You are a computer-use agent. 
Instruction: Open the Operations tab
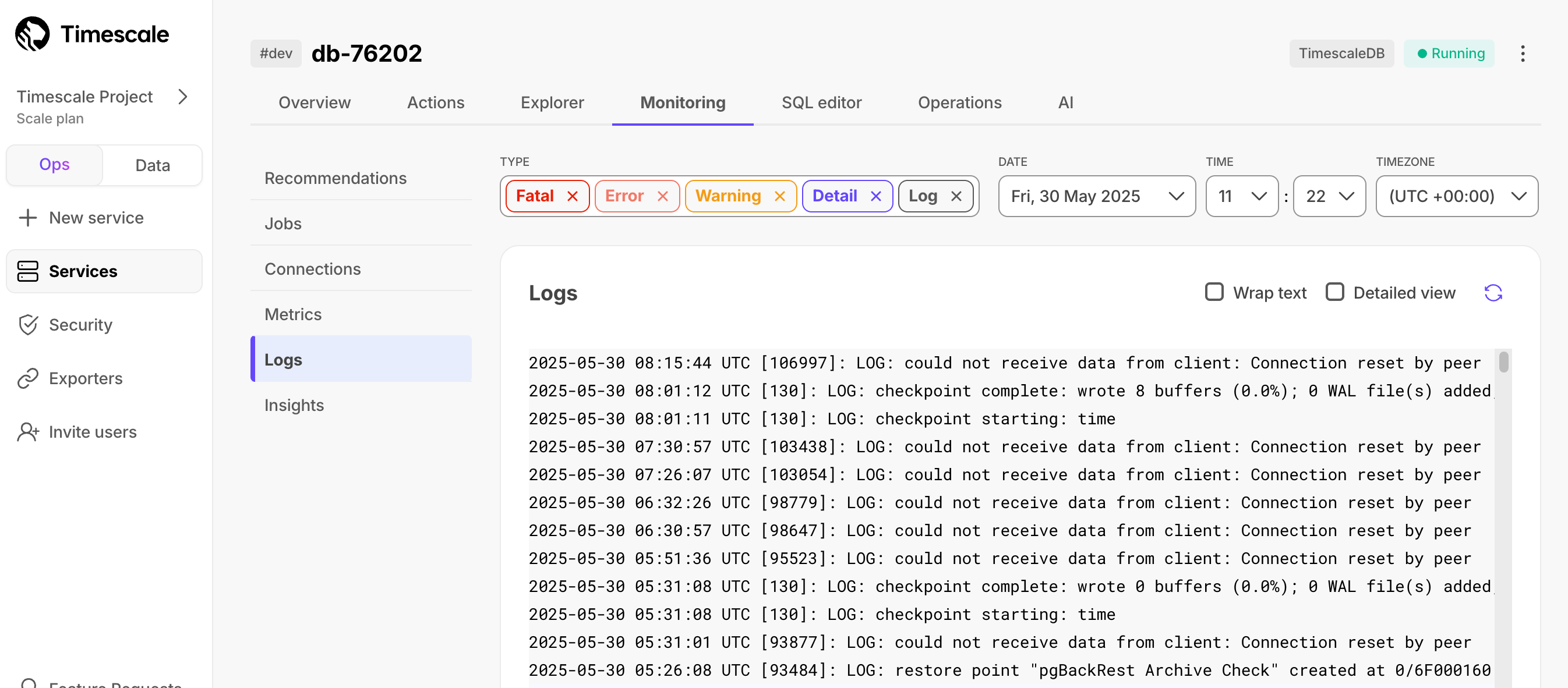pos(959,103)
